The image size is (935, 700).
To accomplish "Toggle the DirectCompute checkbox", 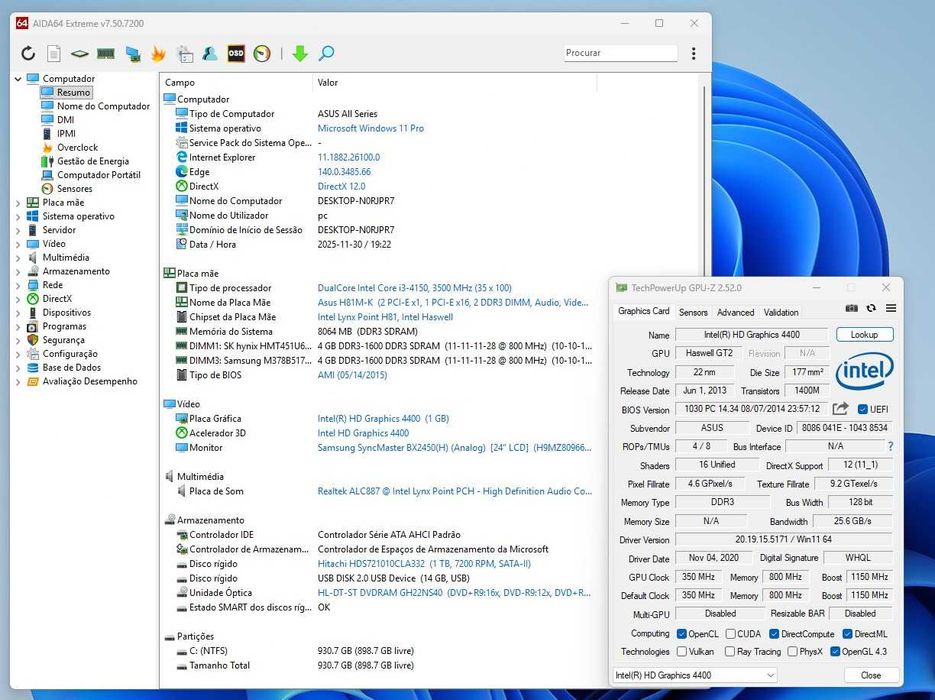I will (774, 634).
